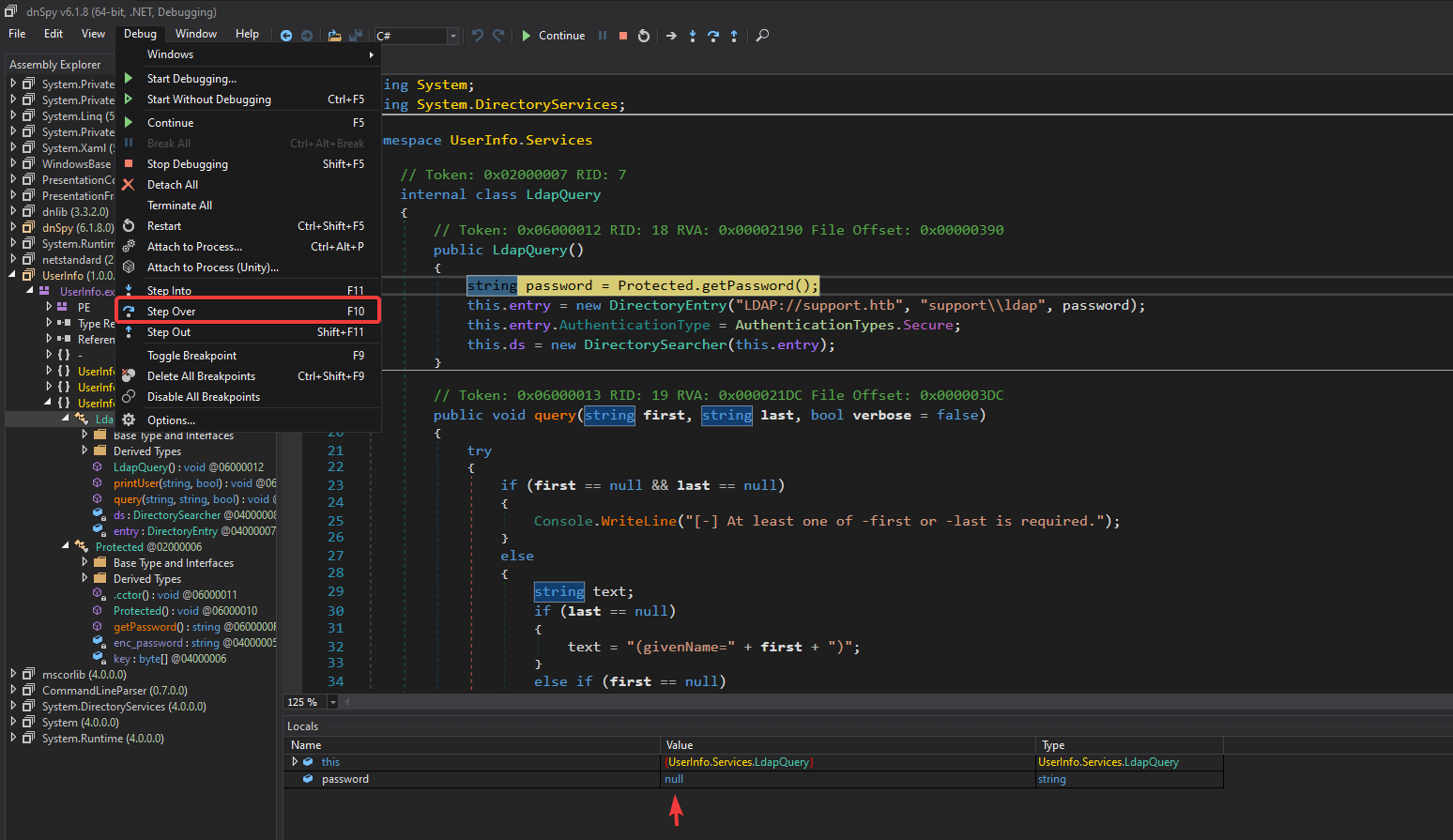Click the null value of password local
Screen dimensions: 1453x840
[x=674, y=779]
